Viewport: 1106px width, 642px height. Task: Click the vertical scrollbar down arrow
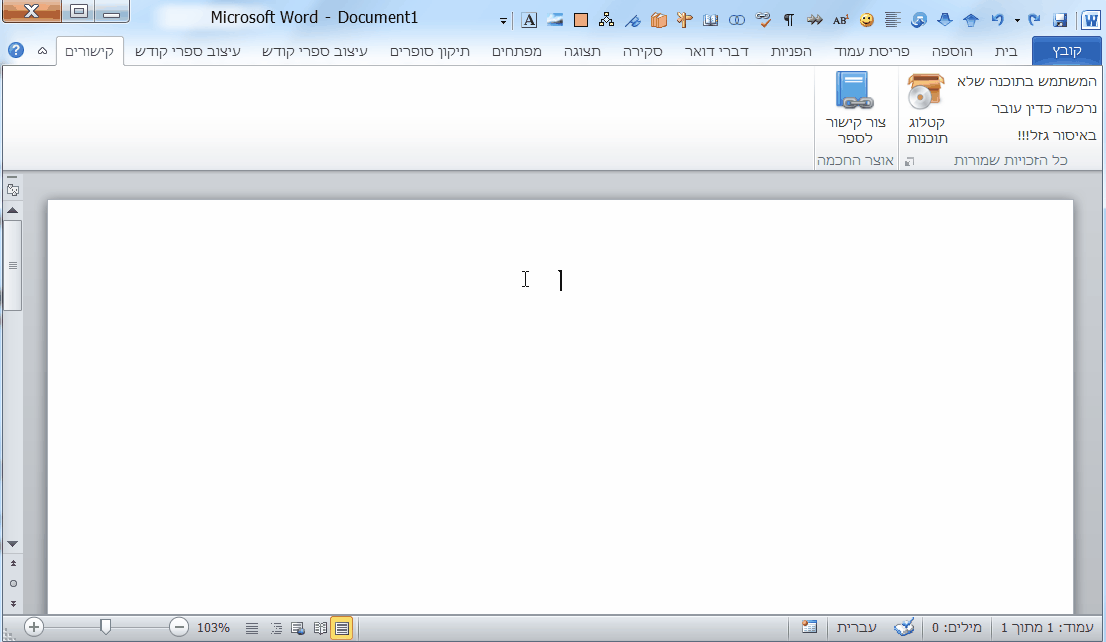(x=13, y=544)
